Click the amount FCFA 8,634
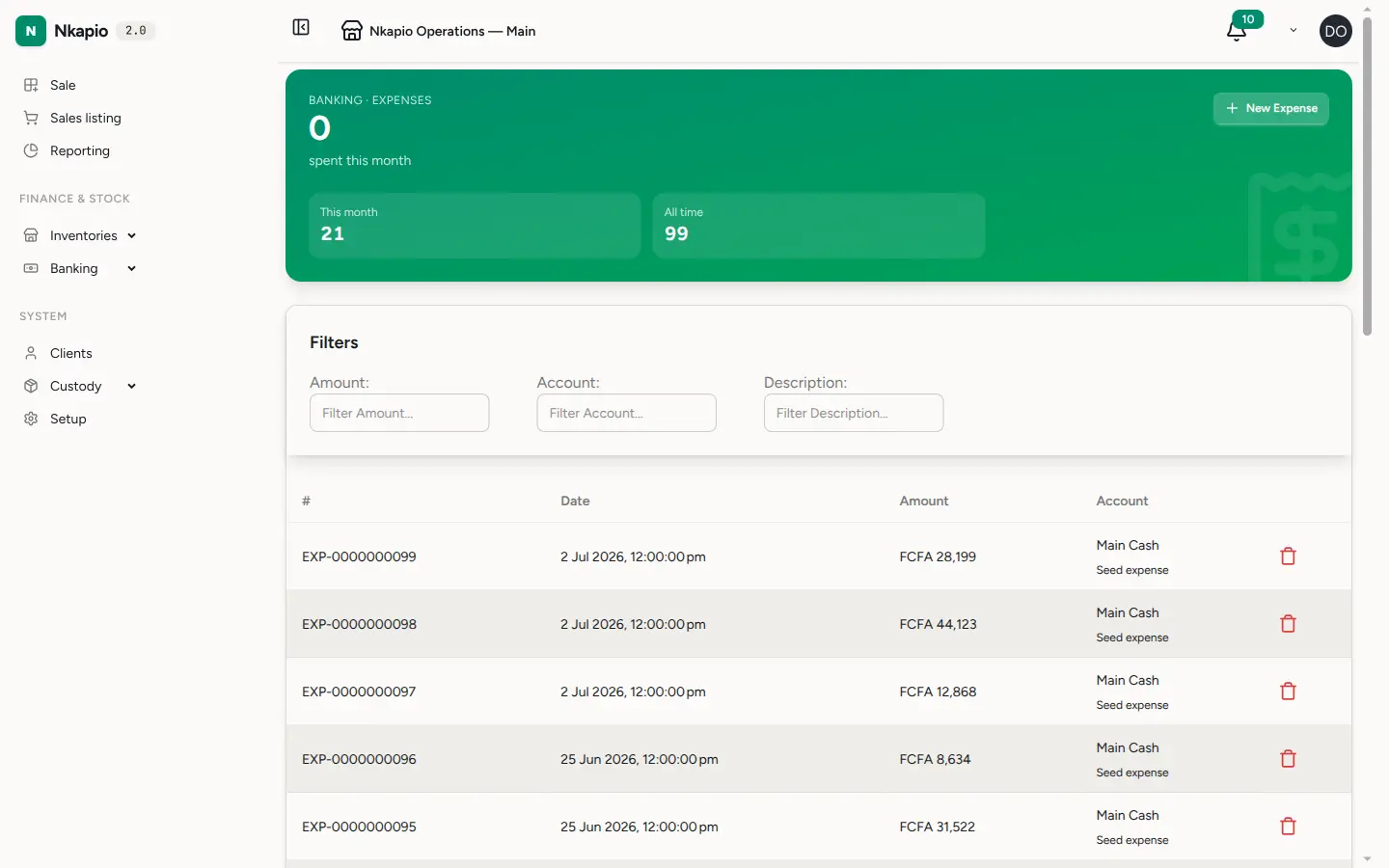This screenshot has width=1389, height=868. coord(936,759)
